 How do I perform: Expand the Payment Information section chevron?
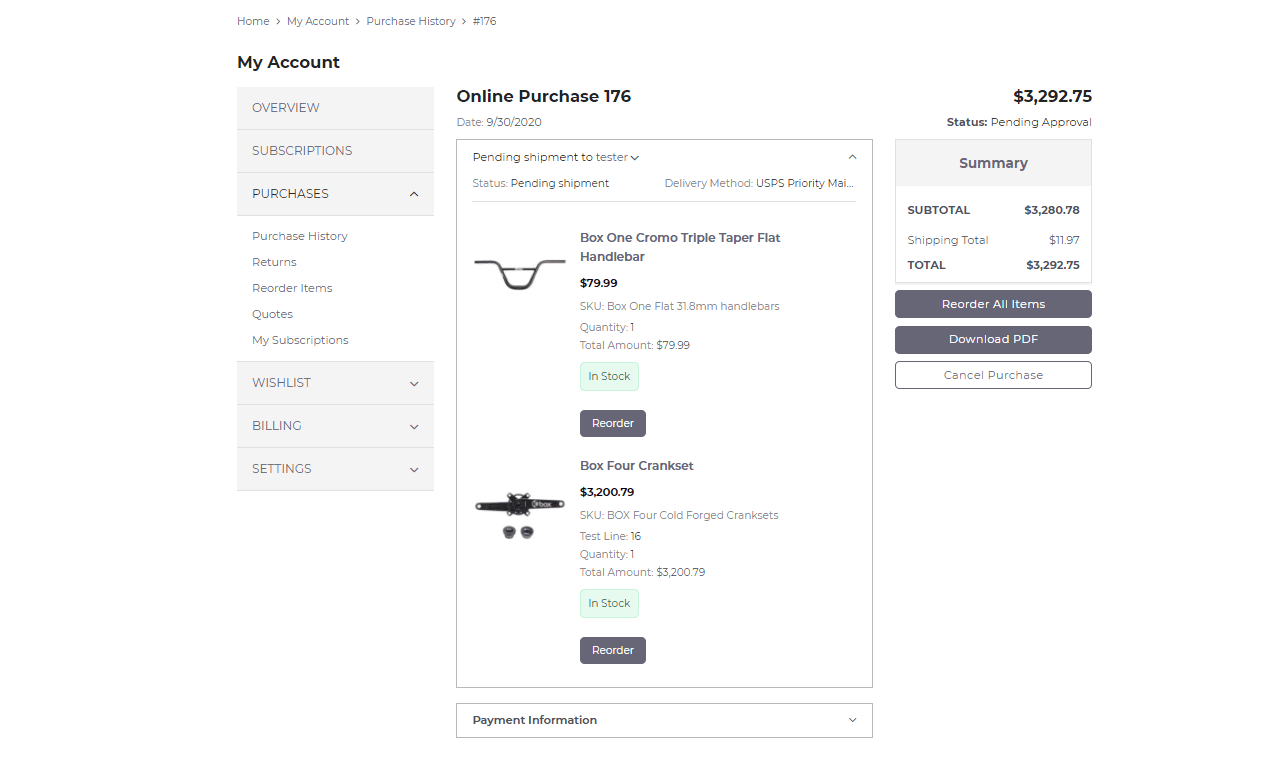[x=852, y=720]
